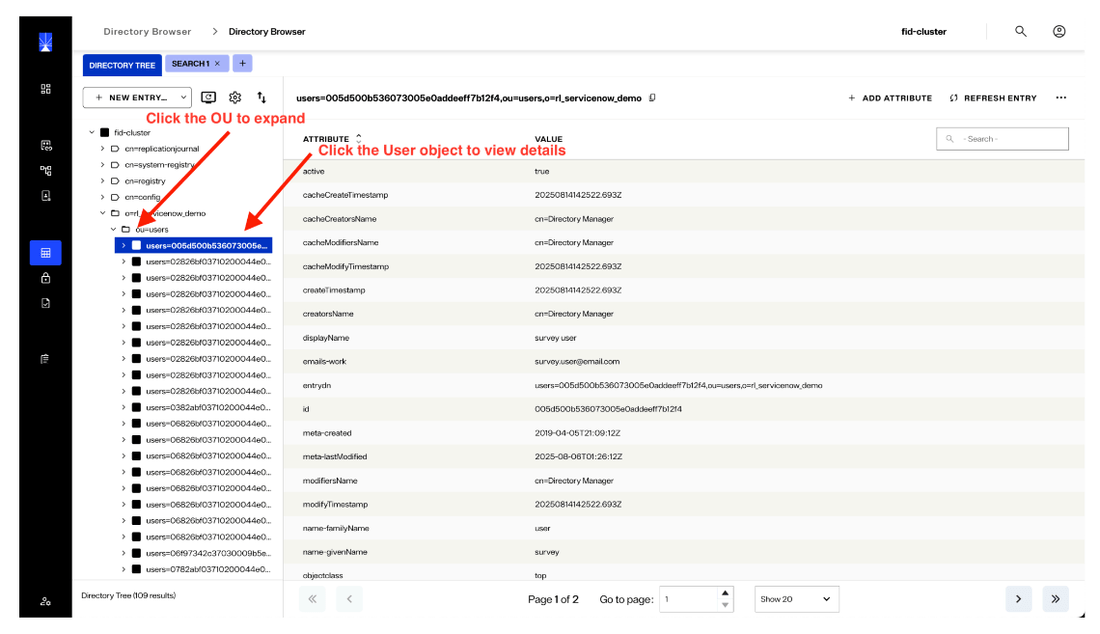Close the SEARCH 1 tab with its X

(217, 64)
